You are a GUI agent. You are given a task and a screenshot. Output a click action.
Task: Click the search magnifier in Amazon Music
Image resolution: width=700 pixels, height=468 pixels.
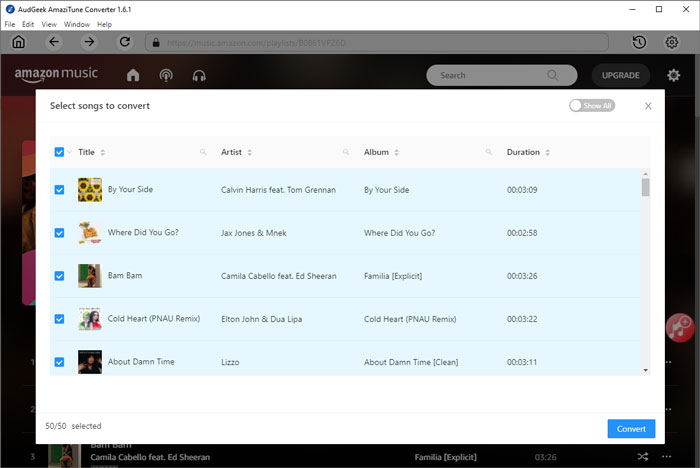[552, 75]
